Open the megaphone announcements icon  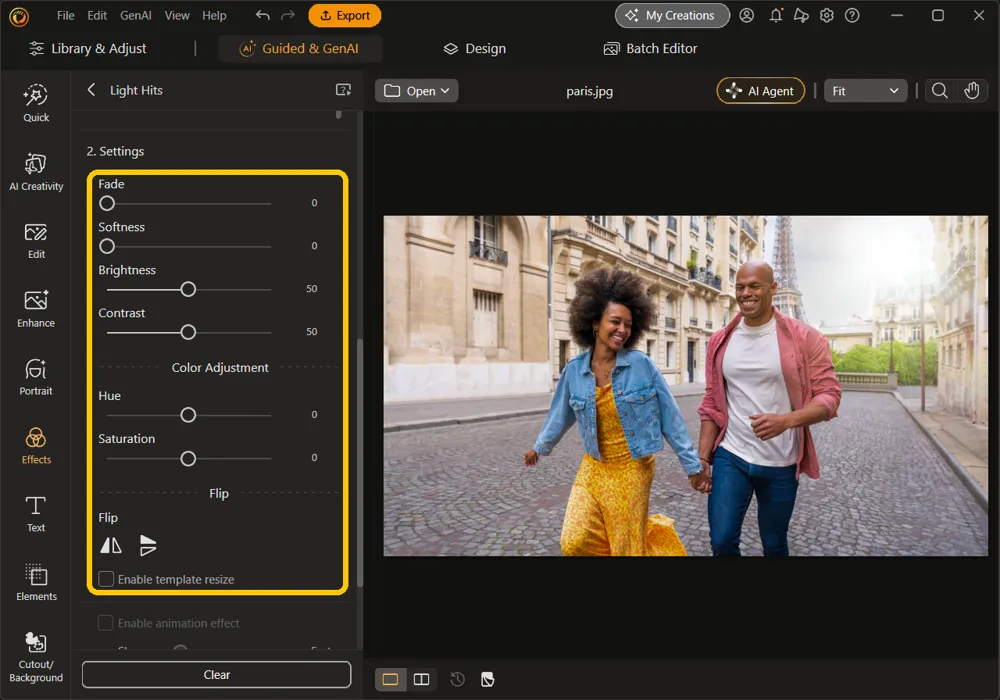click(801, 15)
